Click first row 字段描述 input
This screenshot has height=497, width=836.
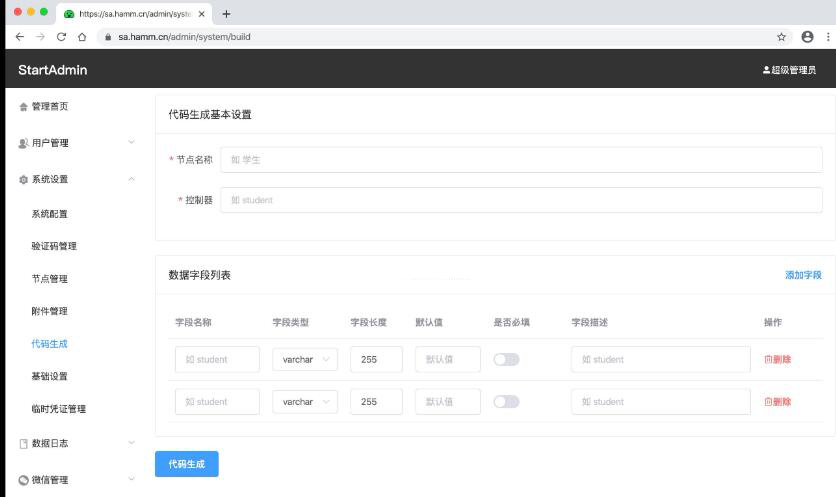click(661, 359)
